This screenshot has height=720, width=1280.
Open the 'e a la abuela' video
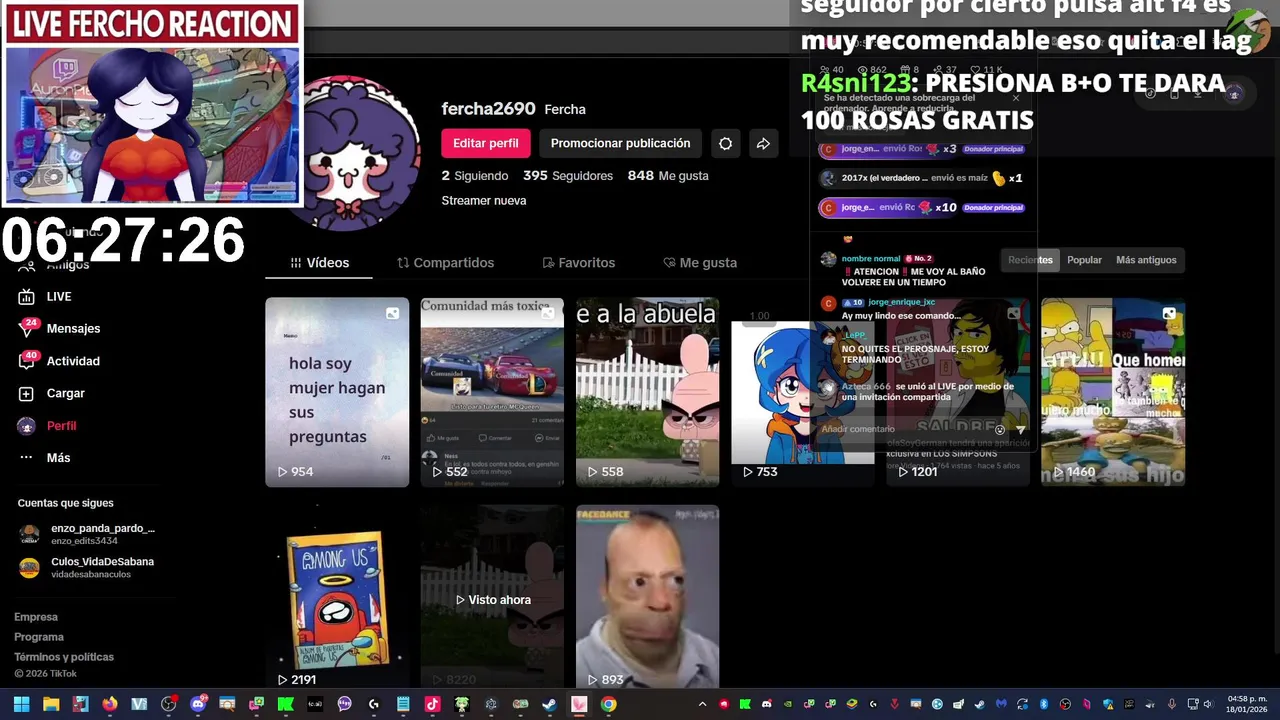tap(647, 392)
